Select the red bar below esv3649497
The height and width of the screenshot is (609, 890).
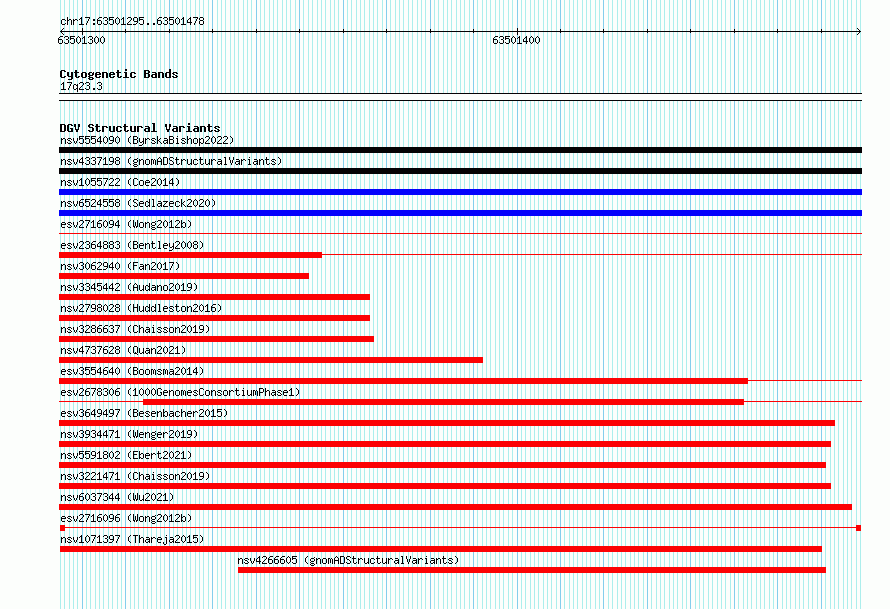click(x=447, y=423)
